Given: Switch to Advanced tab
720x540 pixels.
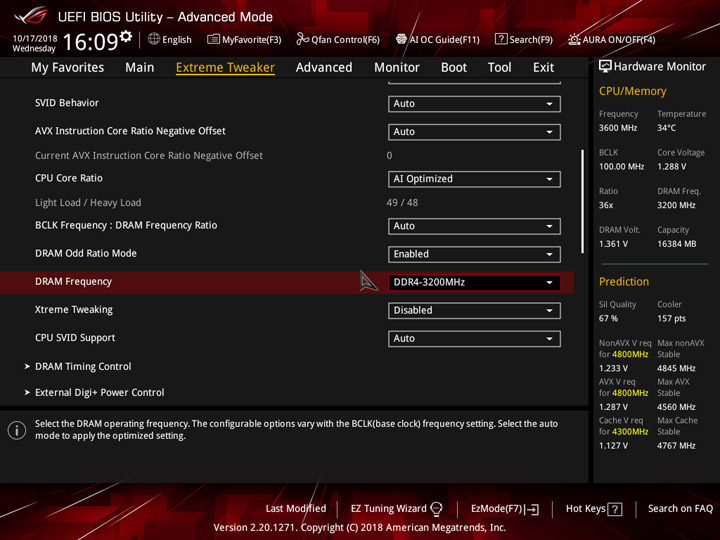Looking at the screenshot, I should pos(324,68).
